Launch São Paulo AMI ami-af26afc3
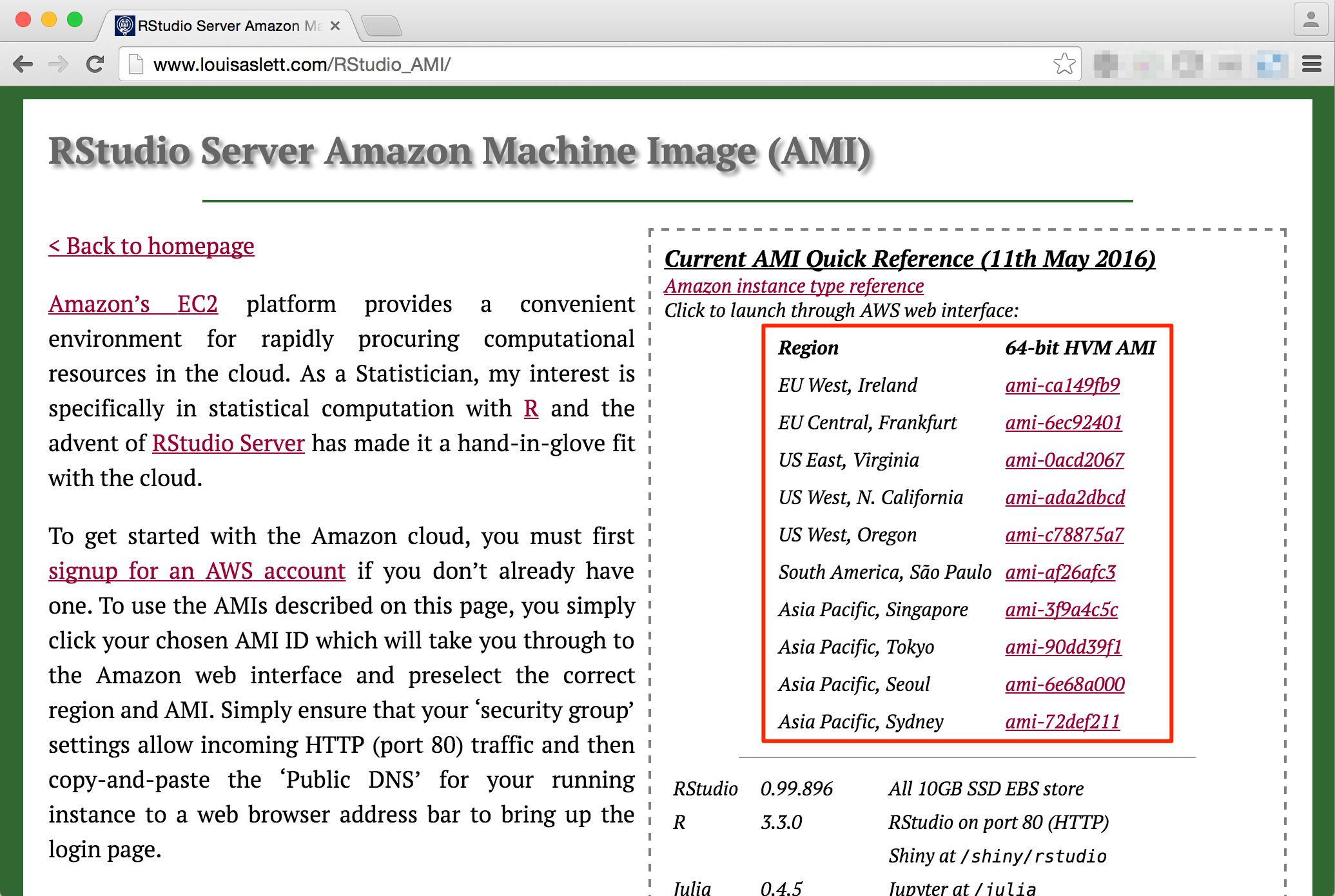1335x896 pixels. coord(1060,572)
